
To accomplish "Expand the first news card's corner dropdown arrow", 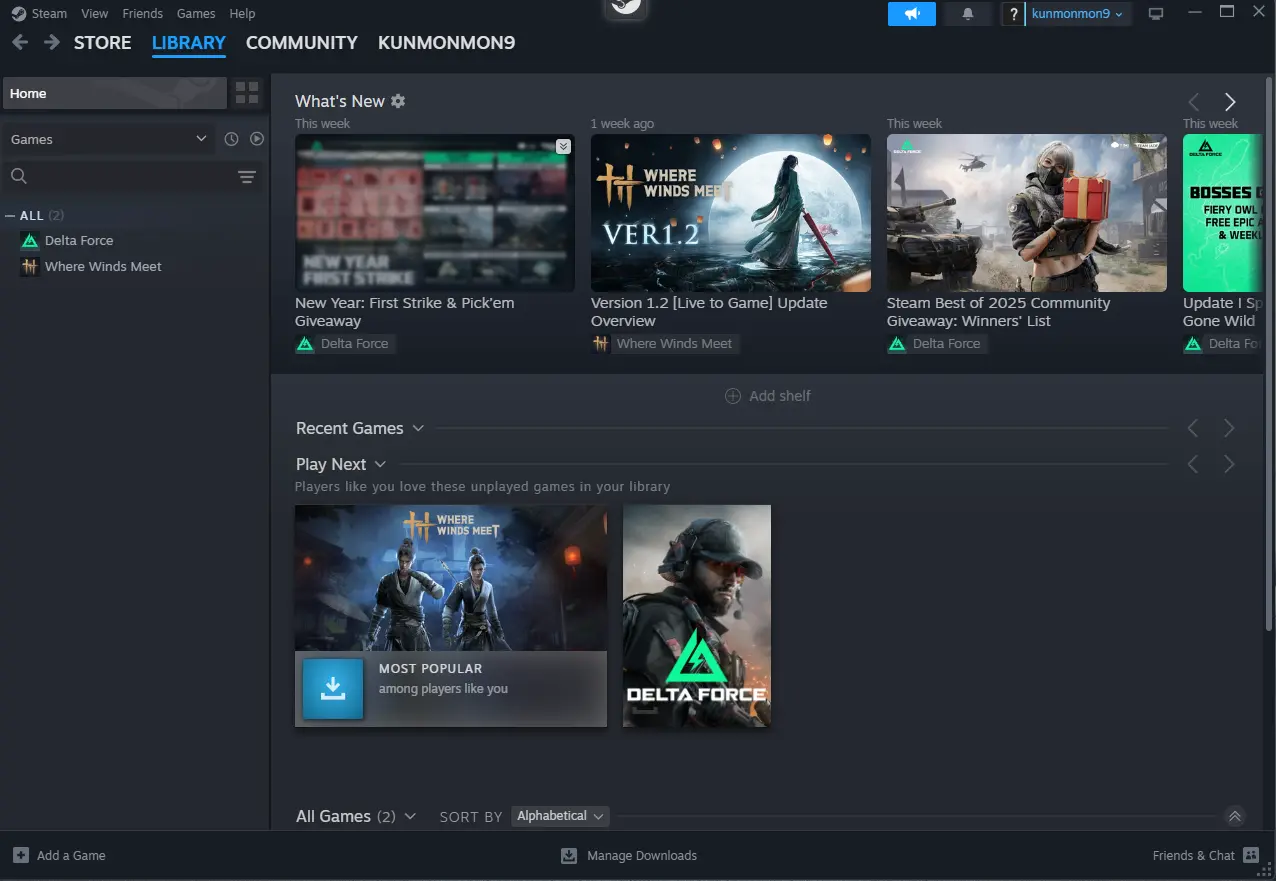I will [563, 146].
